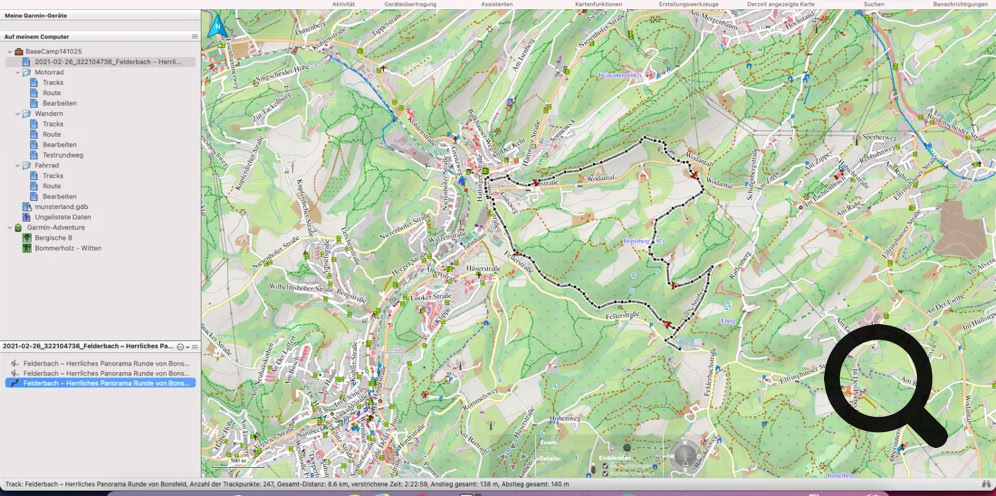Open the Kartenfunktionen toolbar section
This screenshot has width=996, height=496.
pyautogui.click(x=598, y=4)
